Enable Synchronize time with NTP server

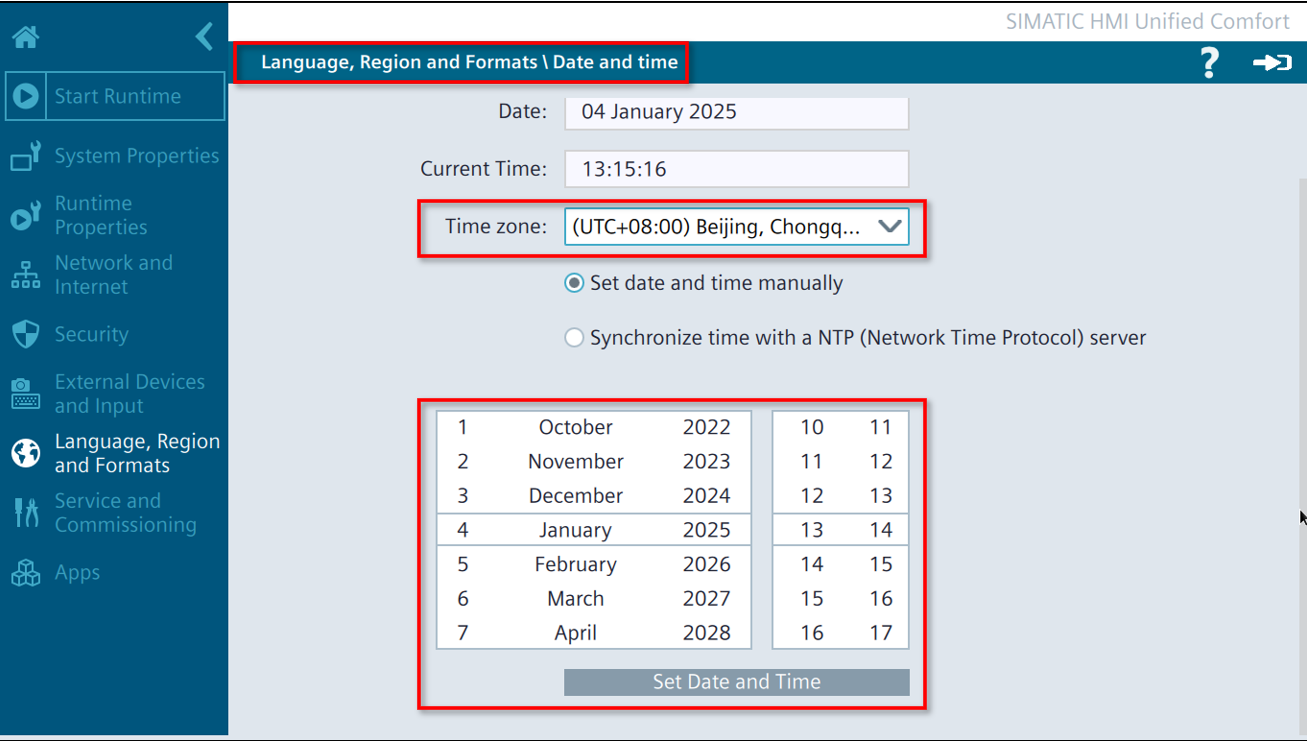(574, 338)
